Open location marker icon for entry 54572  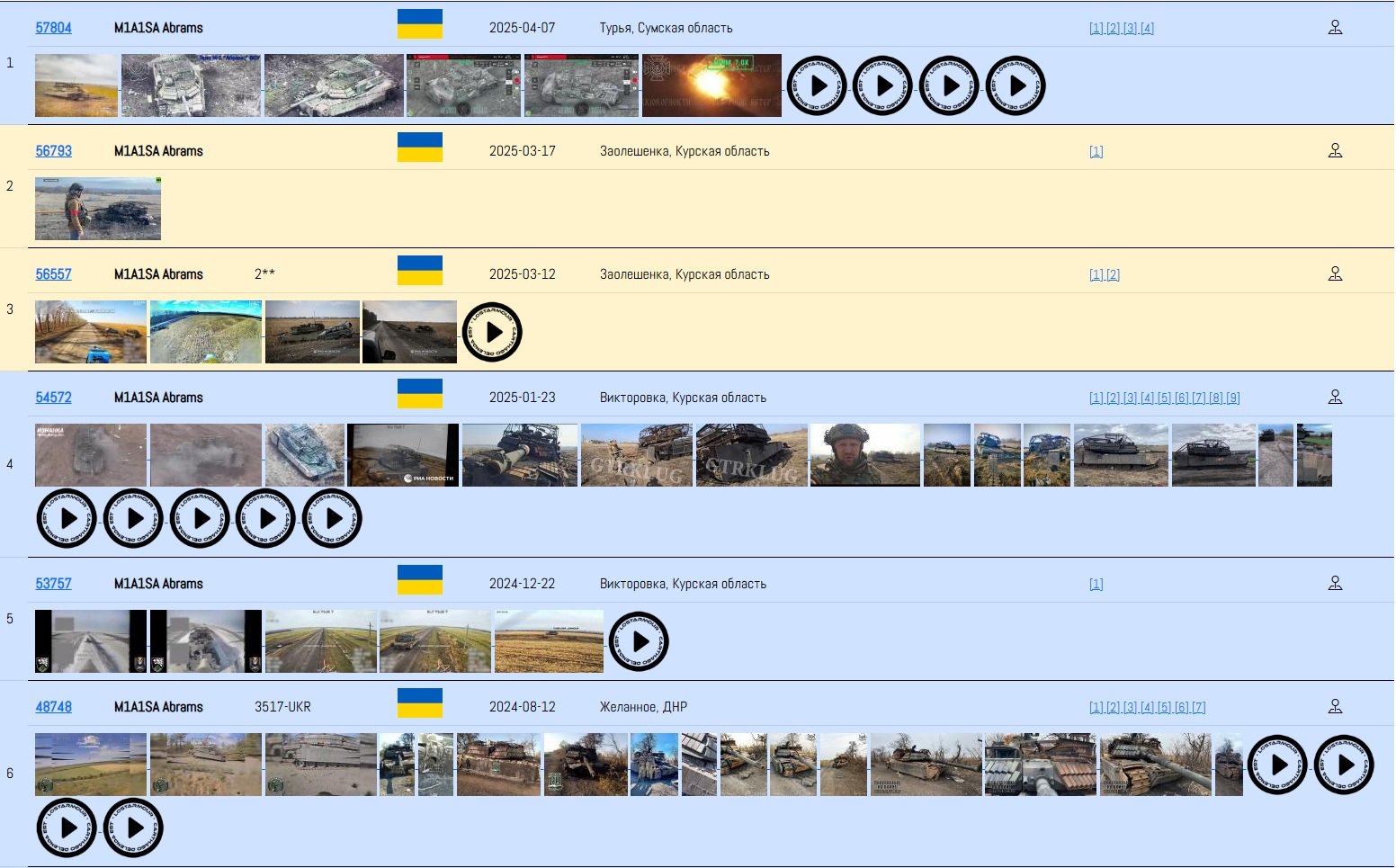coord(1335,397)
